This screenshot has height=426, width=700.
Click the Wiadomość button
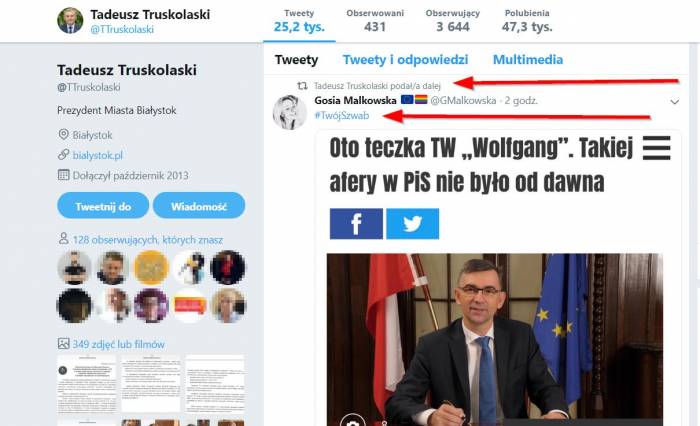(x=199, y=206)
